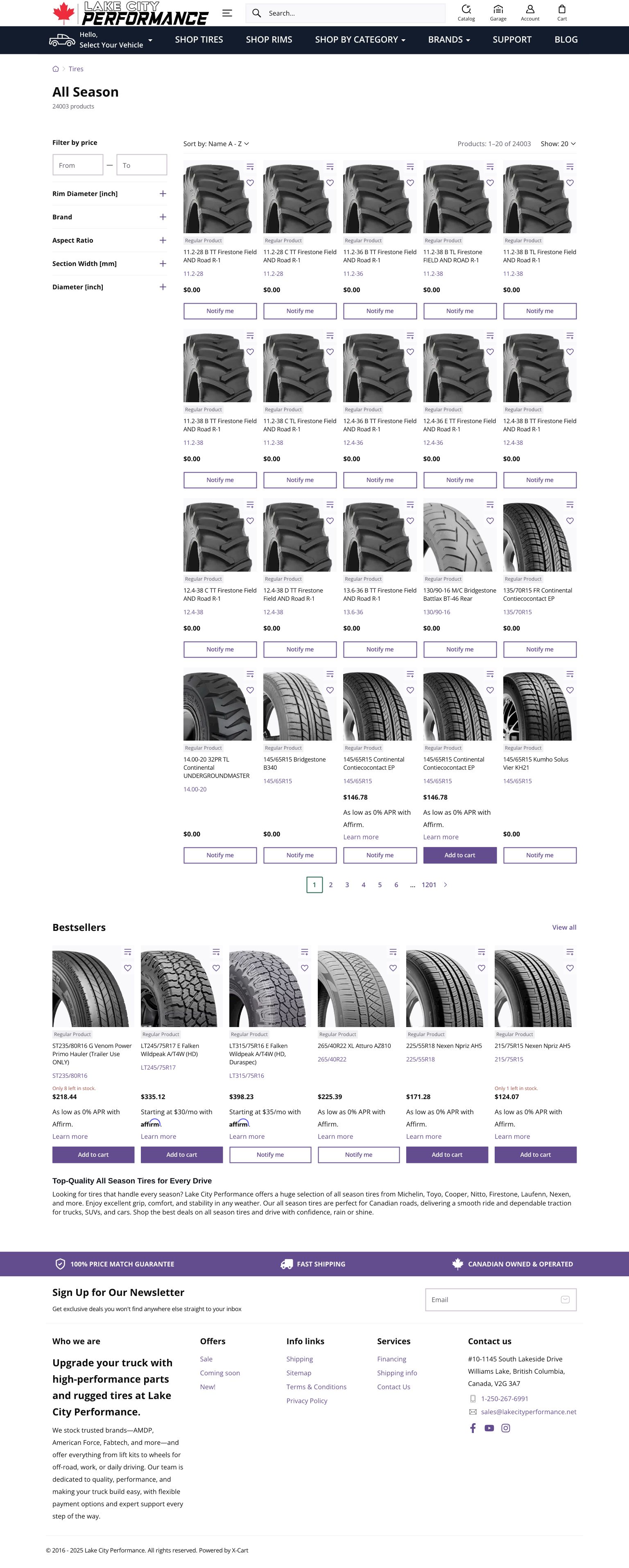Image resolution: width=629 pixels, height=1568 pixels.
Task: Open the BLOG navigation item
Action: tap(566, 40)
